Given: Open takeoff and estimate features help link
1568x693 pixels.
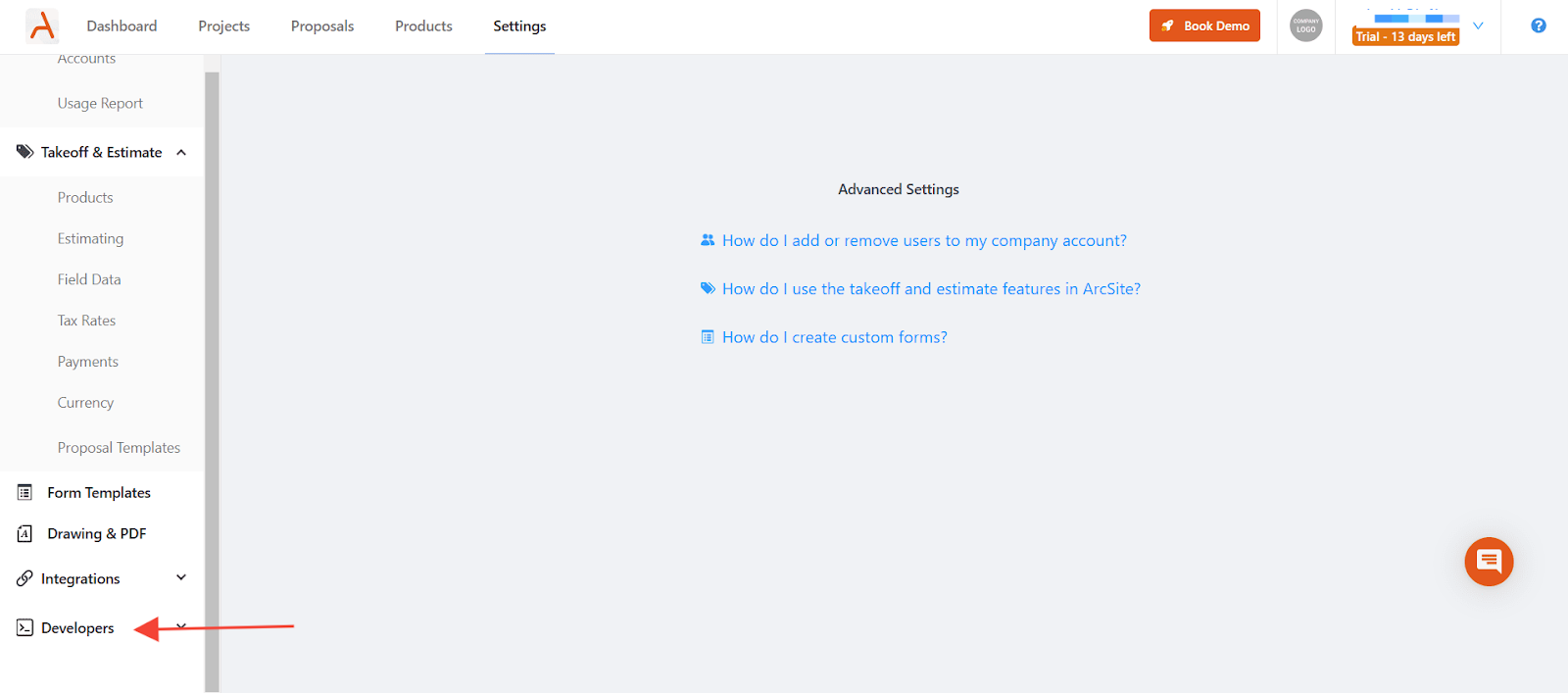Looking at the screenshot, I should (931, 288).
